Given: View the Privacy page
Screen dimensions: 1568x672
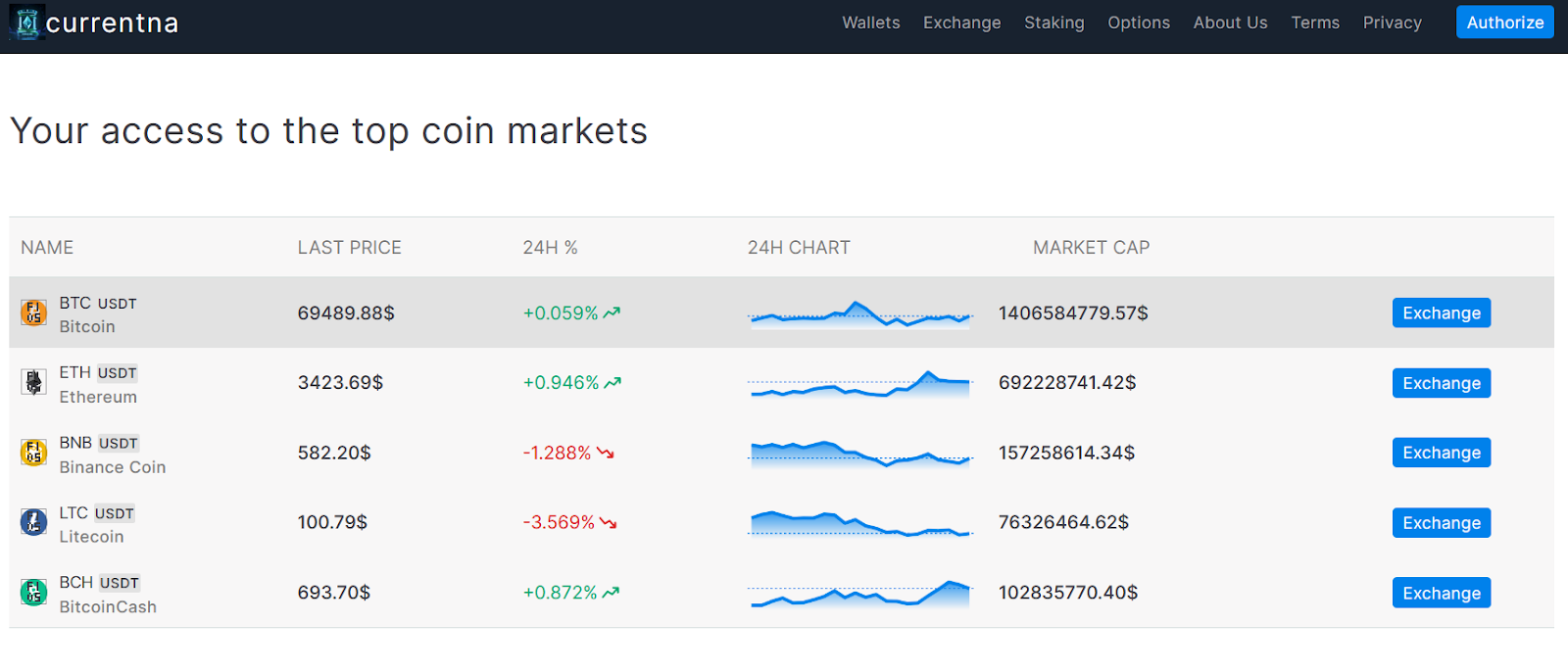Looking at the screenshot, I should [1393, 23].
